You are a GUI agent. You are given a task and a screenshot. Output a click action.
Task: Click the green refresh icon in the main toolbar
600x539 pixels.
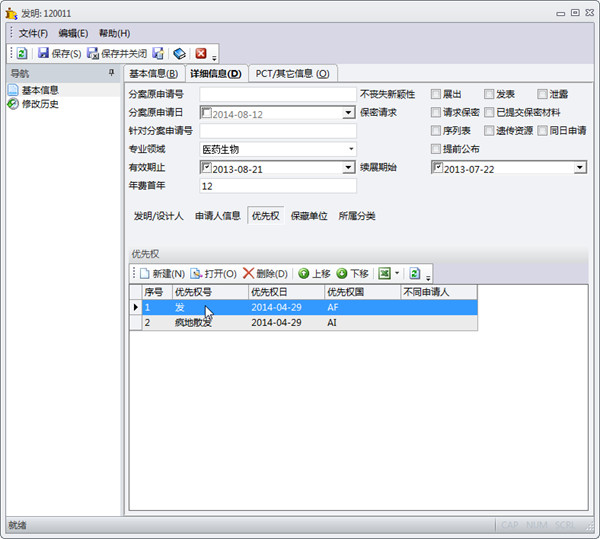(x=22, y=53)
